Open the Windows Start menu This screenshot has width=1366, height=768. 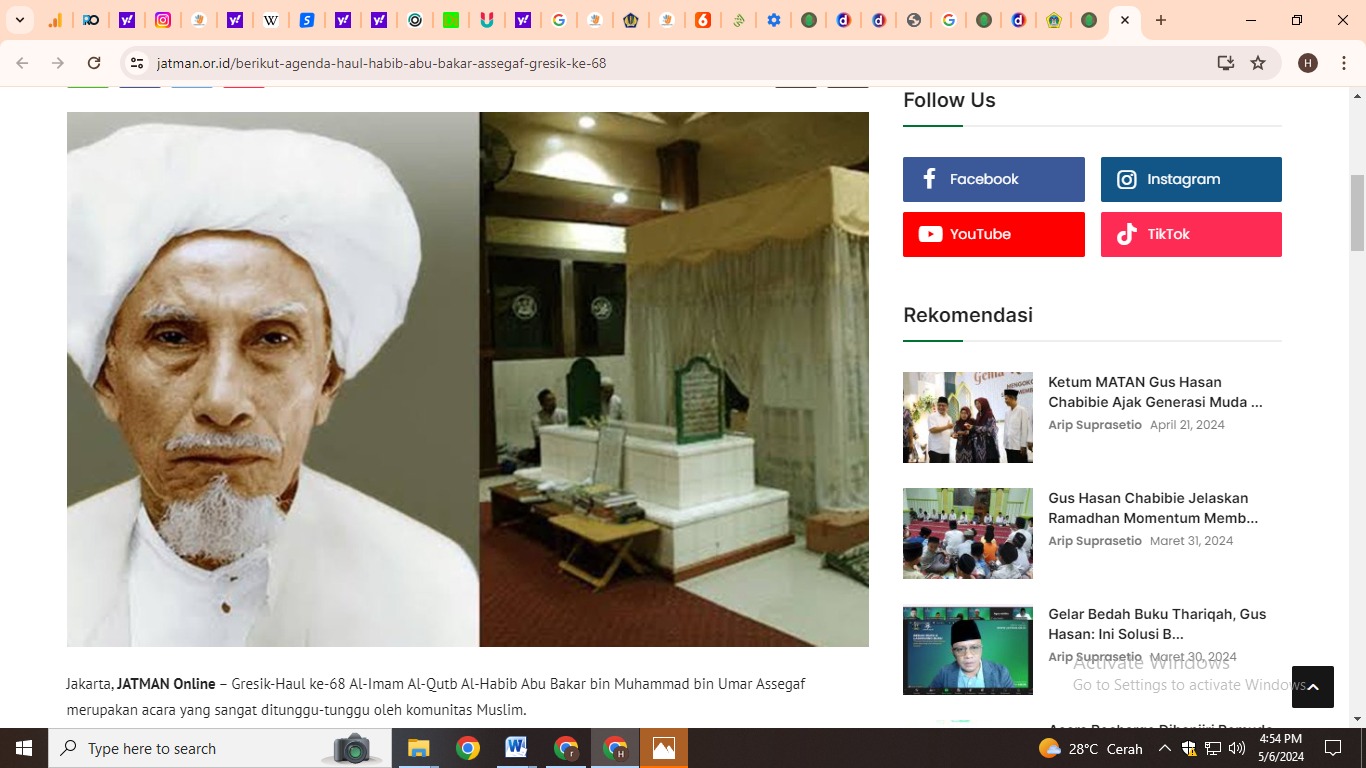pos(24,748)
